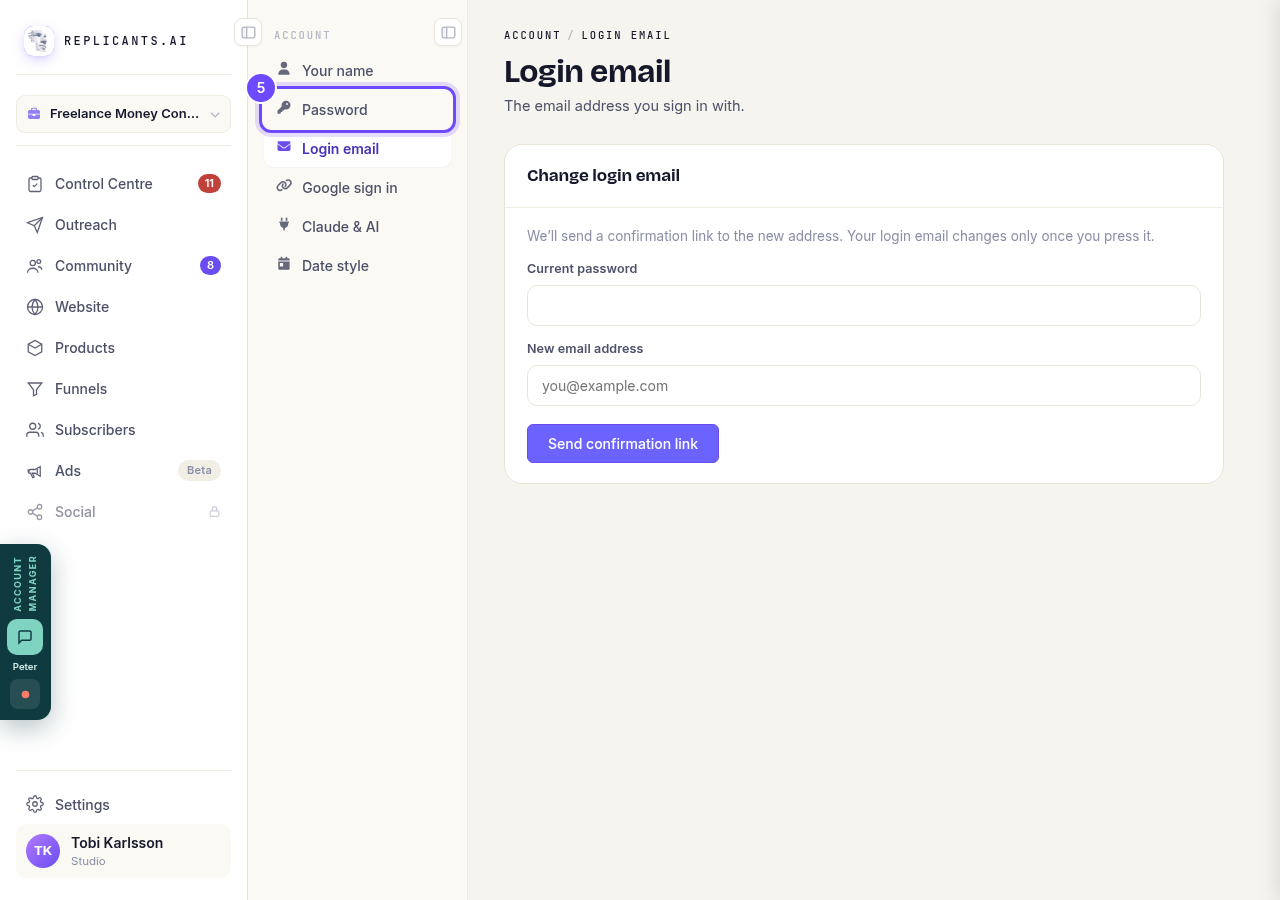The image size is (1280, 900).
Task: Open the account manager chat icon
Action: pos(25,637)
